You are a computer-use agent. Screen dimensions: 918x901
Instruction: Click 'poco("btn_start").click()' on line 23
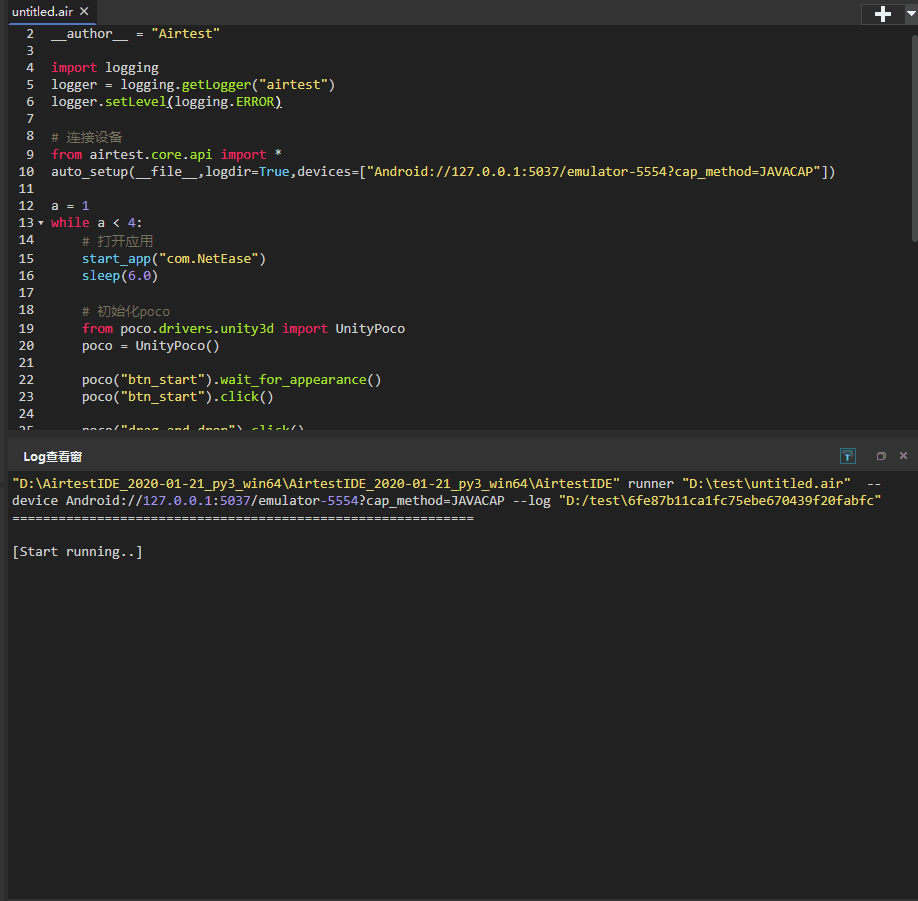[177, 397]
